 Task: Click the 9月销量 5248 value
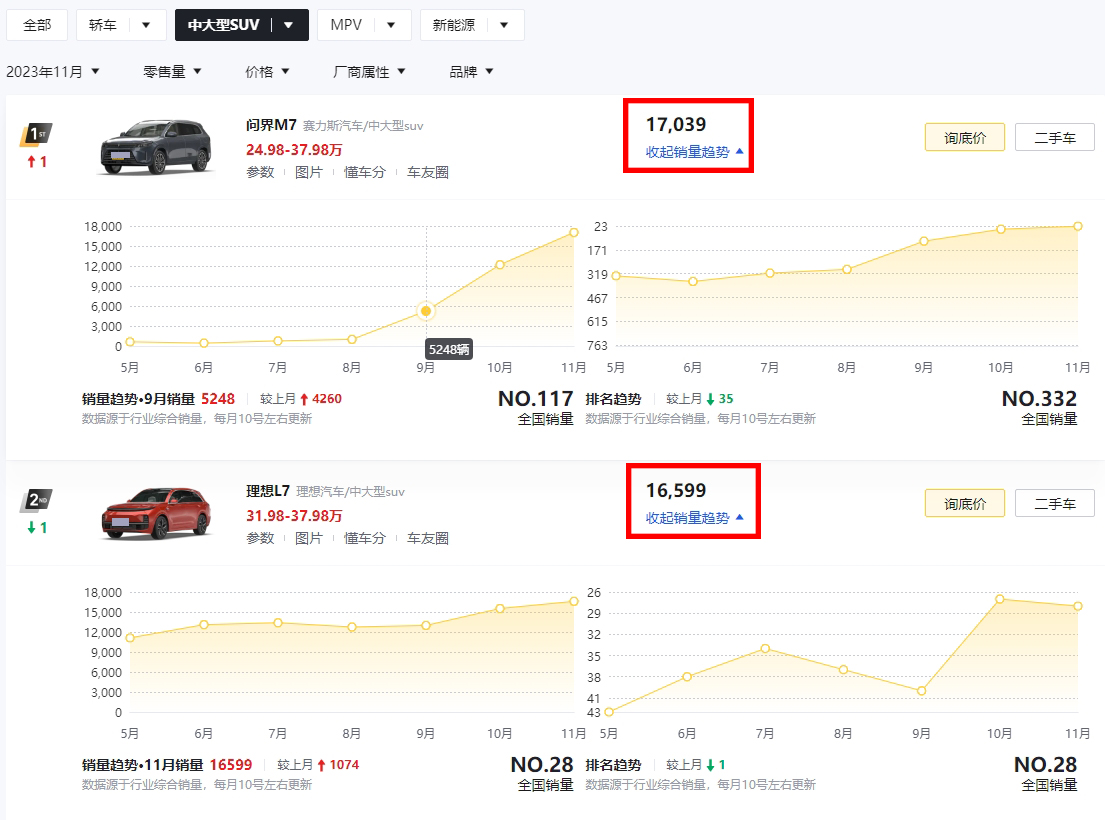pyautogui.click(x=218, y=399)
